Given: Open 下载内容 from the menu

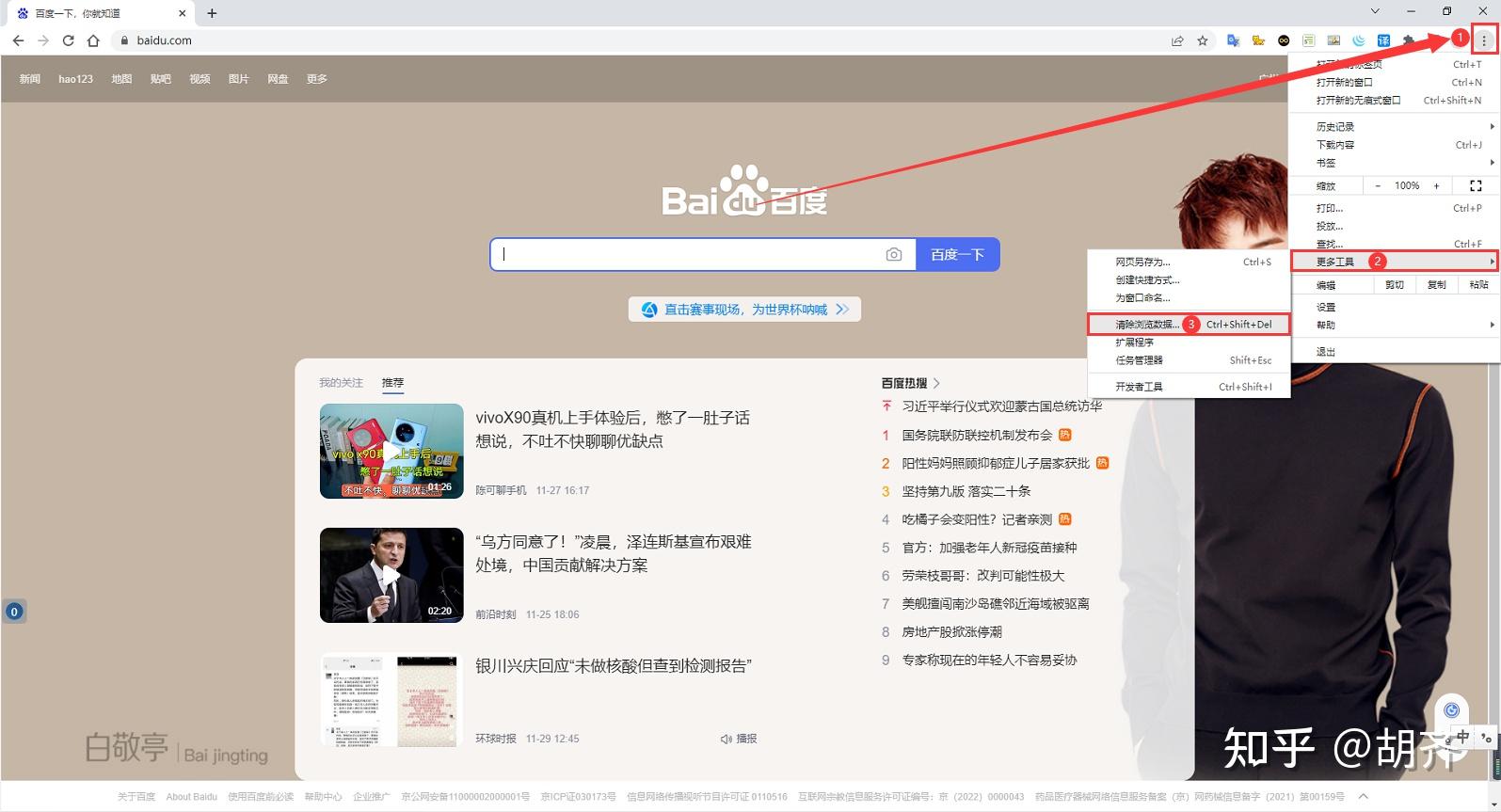Looking at the screenshot, I should (1395, 144).
